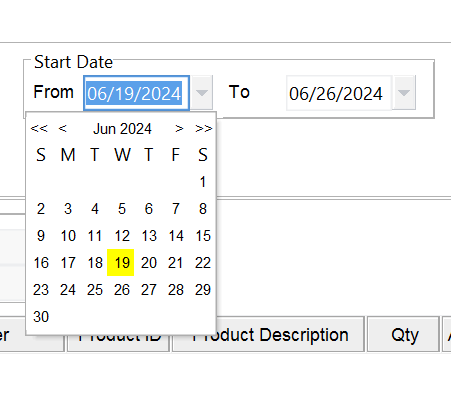Select June 5 in the calendar
This screenshot has width=451, height=420.
coord(122,209)
